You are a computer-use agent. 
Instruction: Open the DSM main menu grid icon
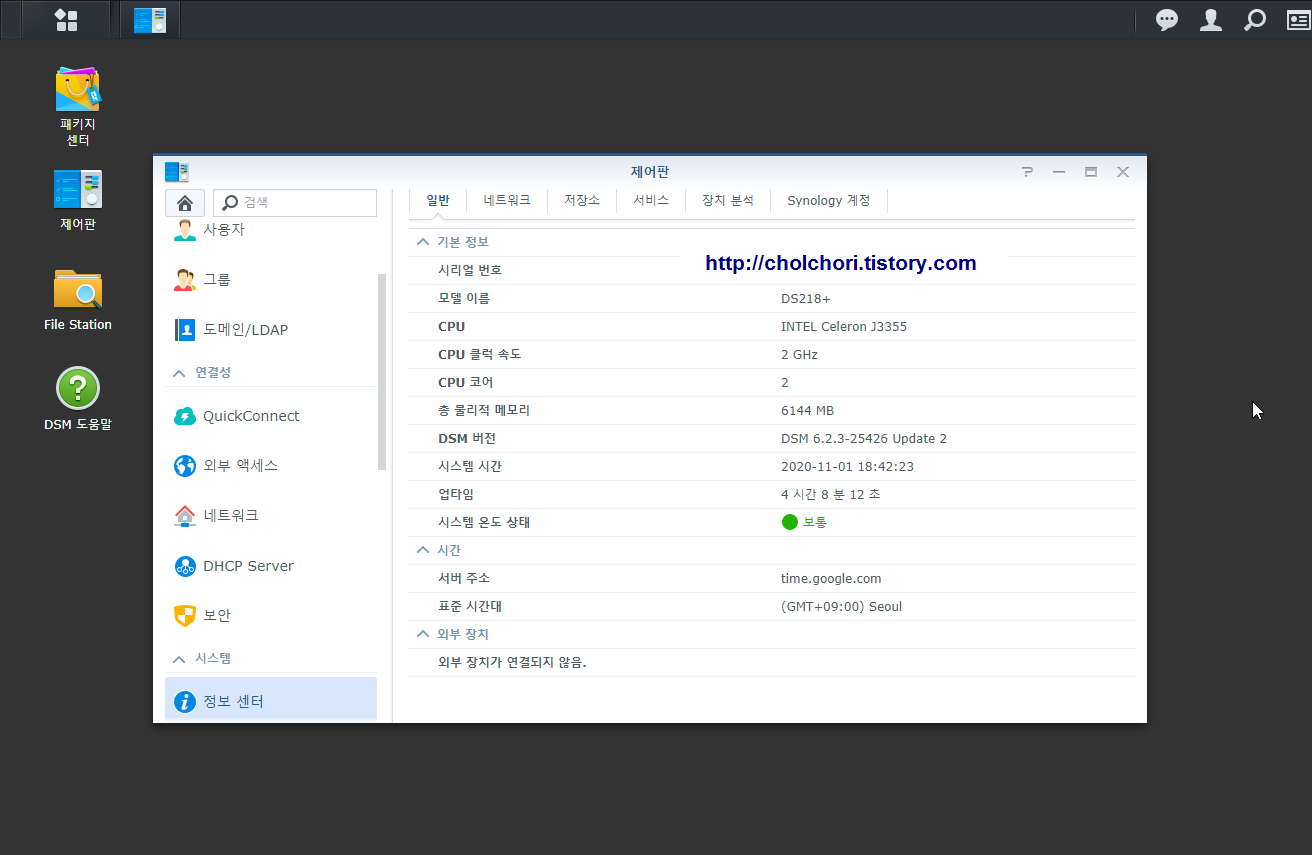click(66, 20)
